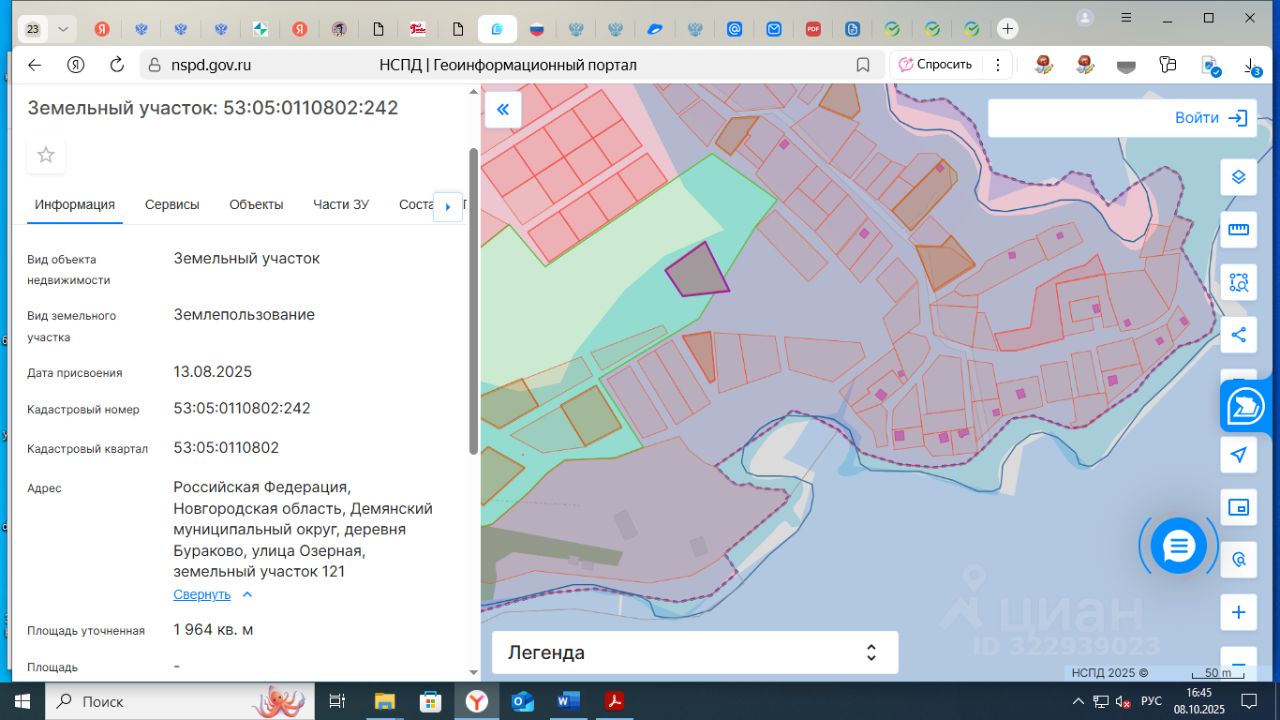Bookmark this page in address bar
1280x720 pixels.
(x=862, y=65)
